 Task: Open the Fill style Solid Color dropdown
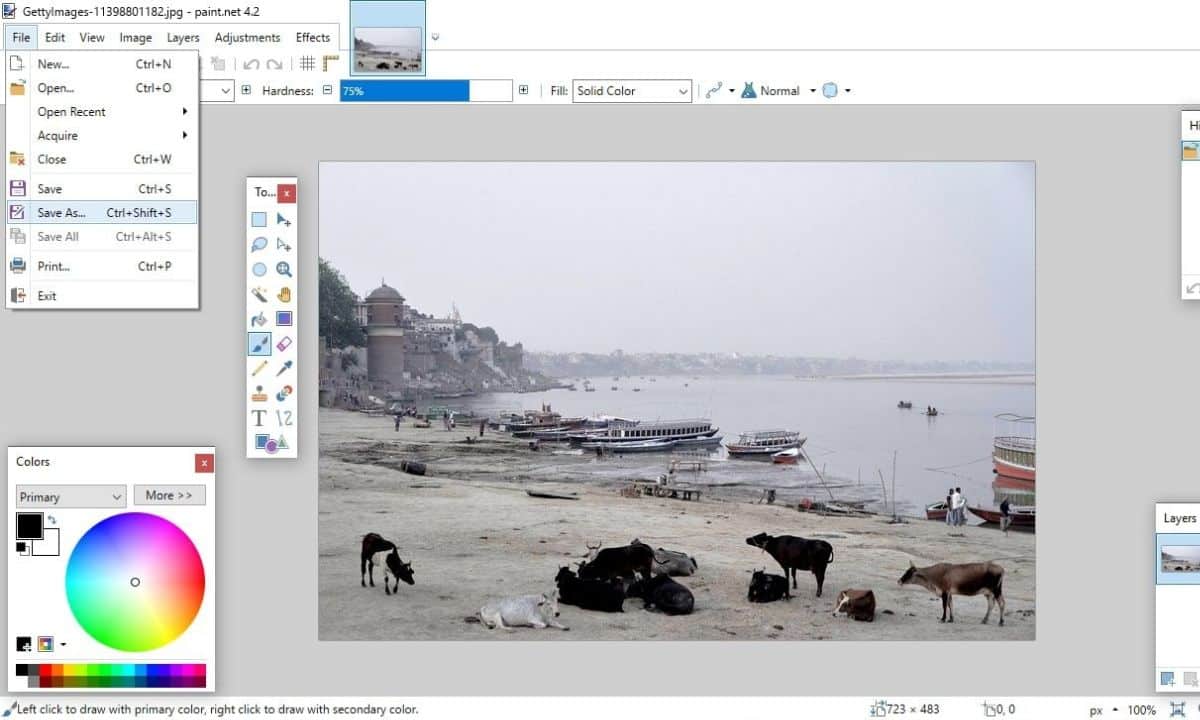point(633,91)
